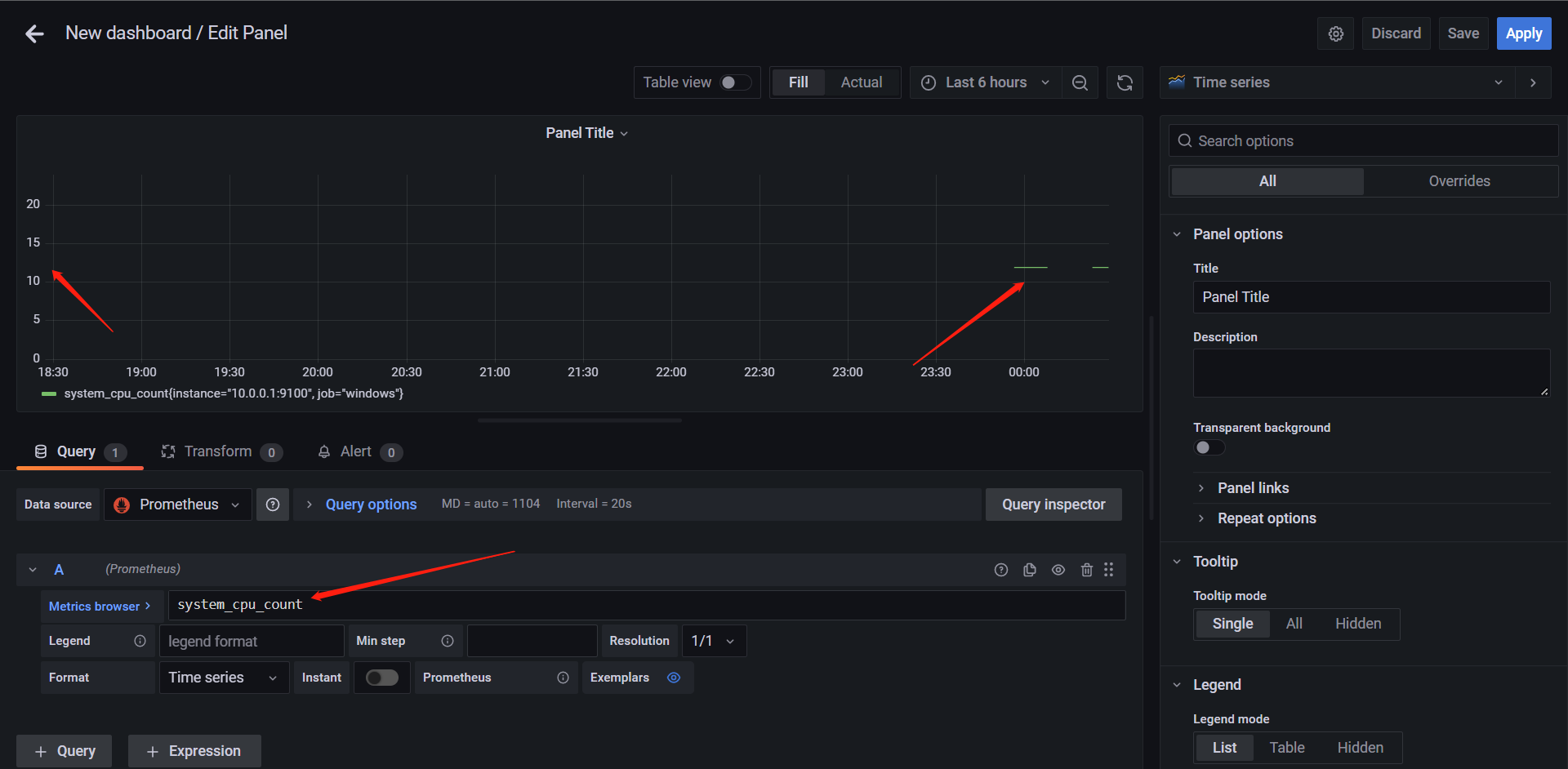Set Legend mode to Table

tap(1287, 748)
